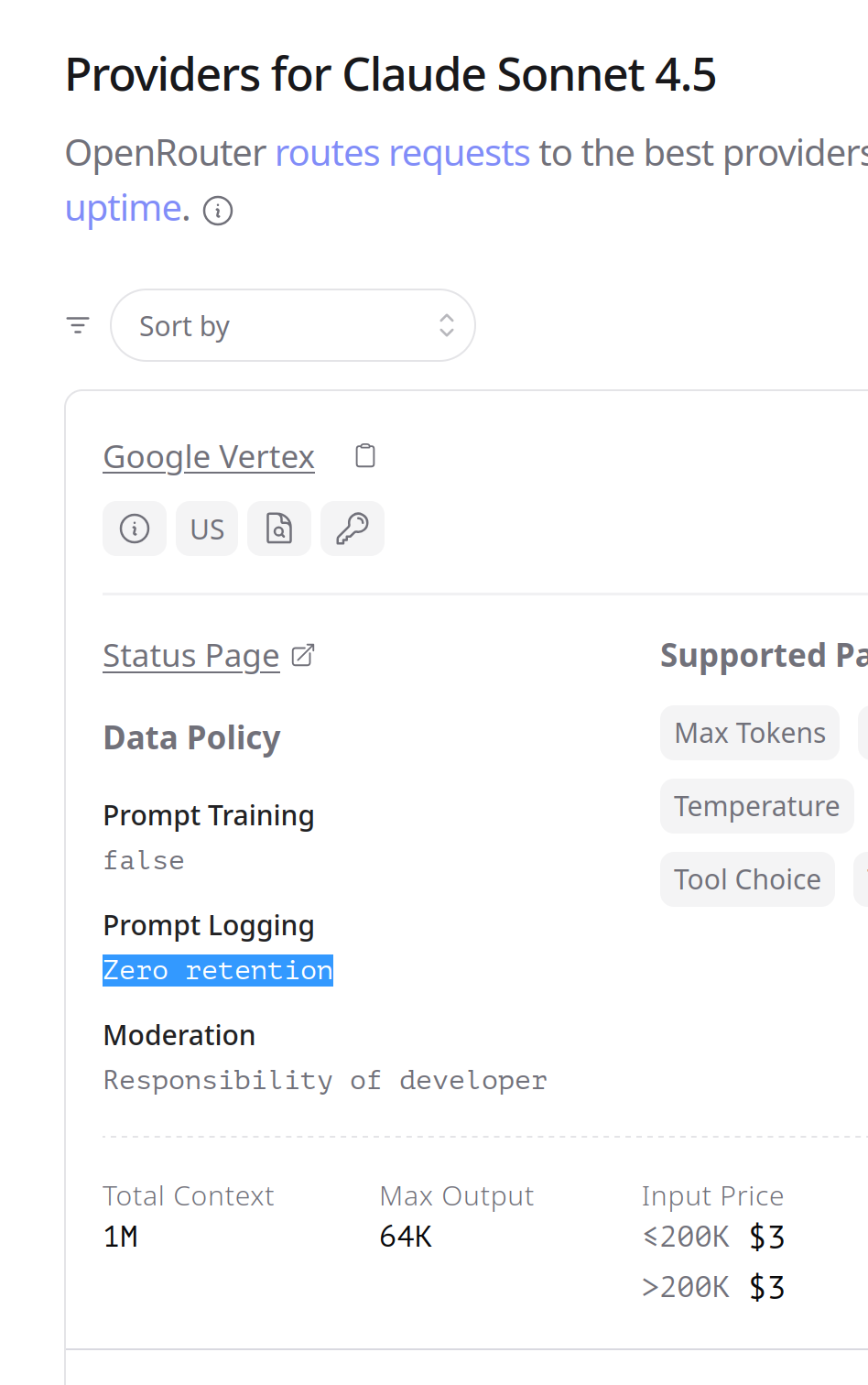
Task: Click the highlighted Zero retention text
Action: tap(218, 971)
